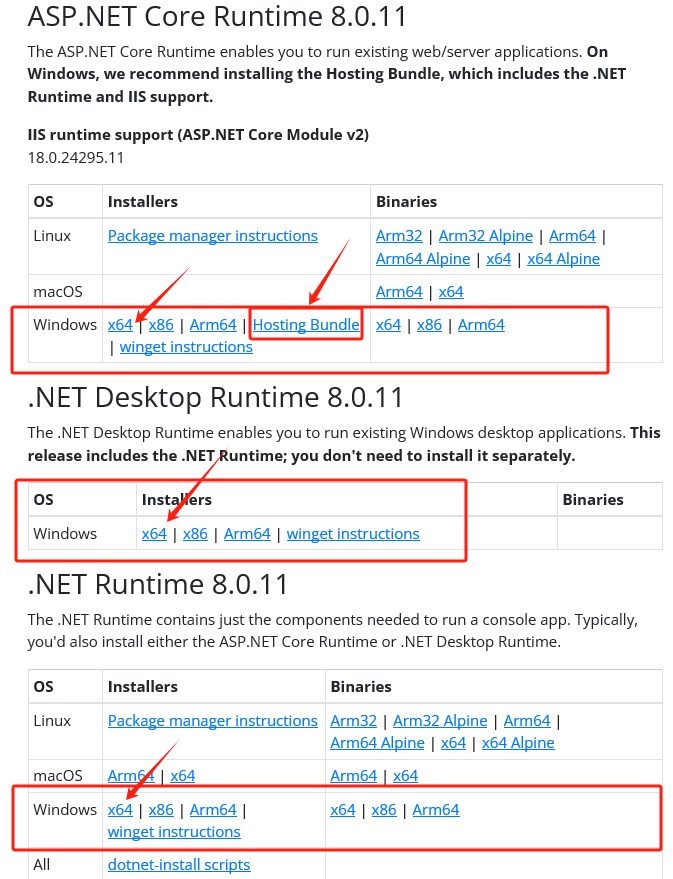Viewport: 673px width, 879px height.
Task: Download ASP.NET Core macOS x64 binary
Action: coord(451,292)
